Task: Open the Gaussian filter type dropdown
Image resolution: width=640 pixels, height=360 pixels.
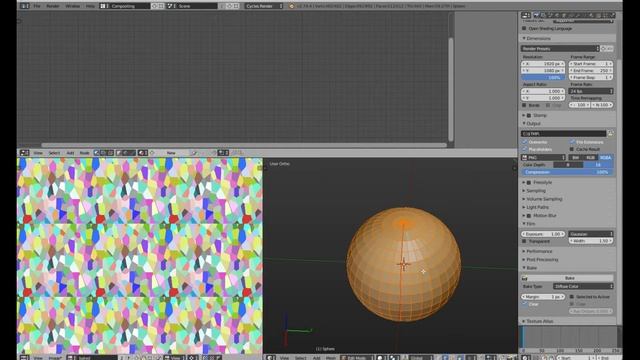Action: pyautogui.click(x=591, y=234)
